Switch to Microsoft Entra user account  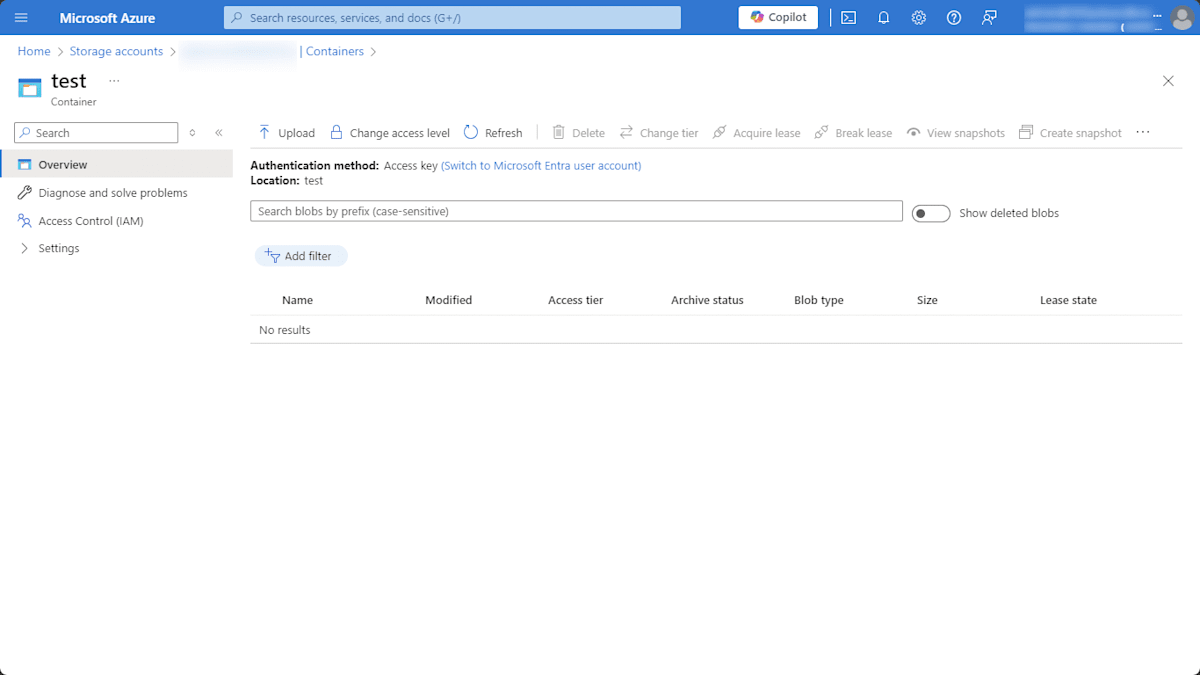pyautogui.click(x=541, y=166)
